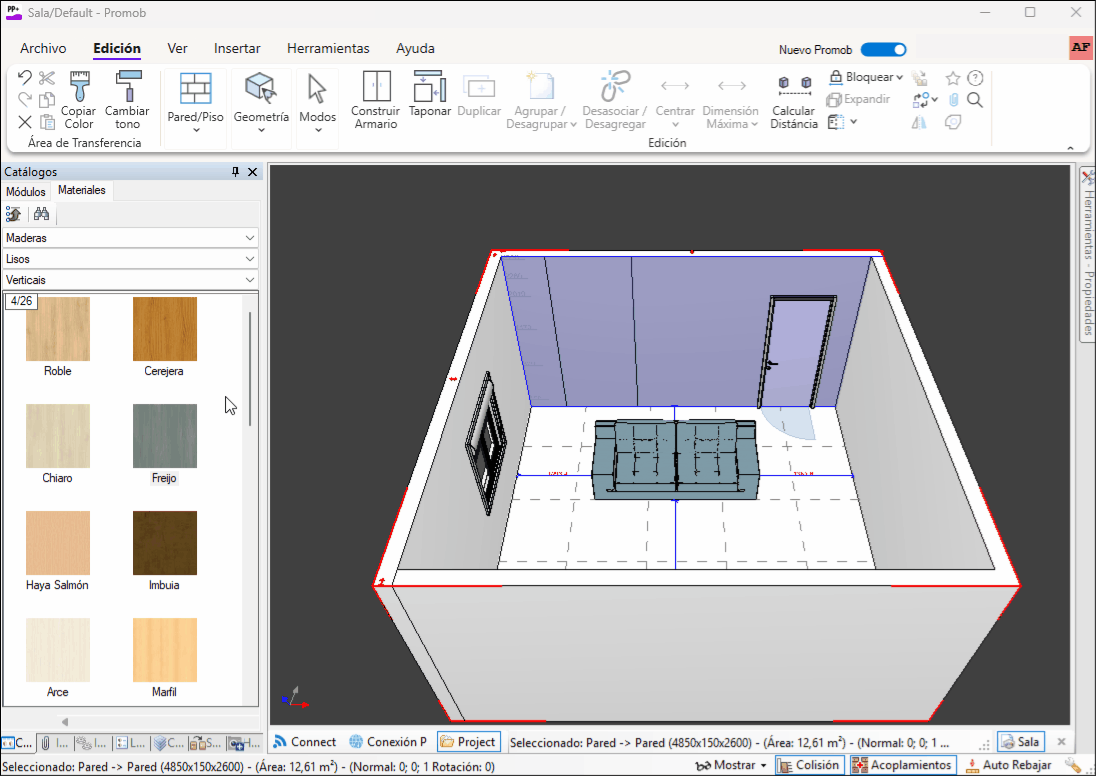Screen dimensions: 1096x776
Task: Select the Cerejera wood material swatch
Action: click(x=165, y=329)
